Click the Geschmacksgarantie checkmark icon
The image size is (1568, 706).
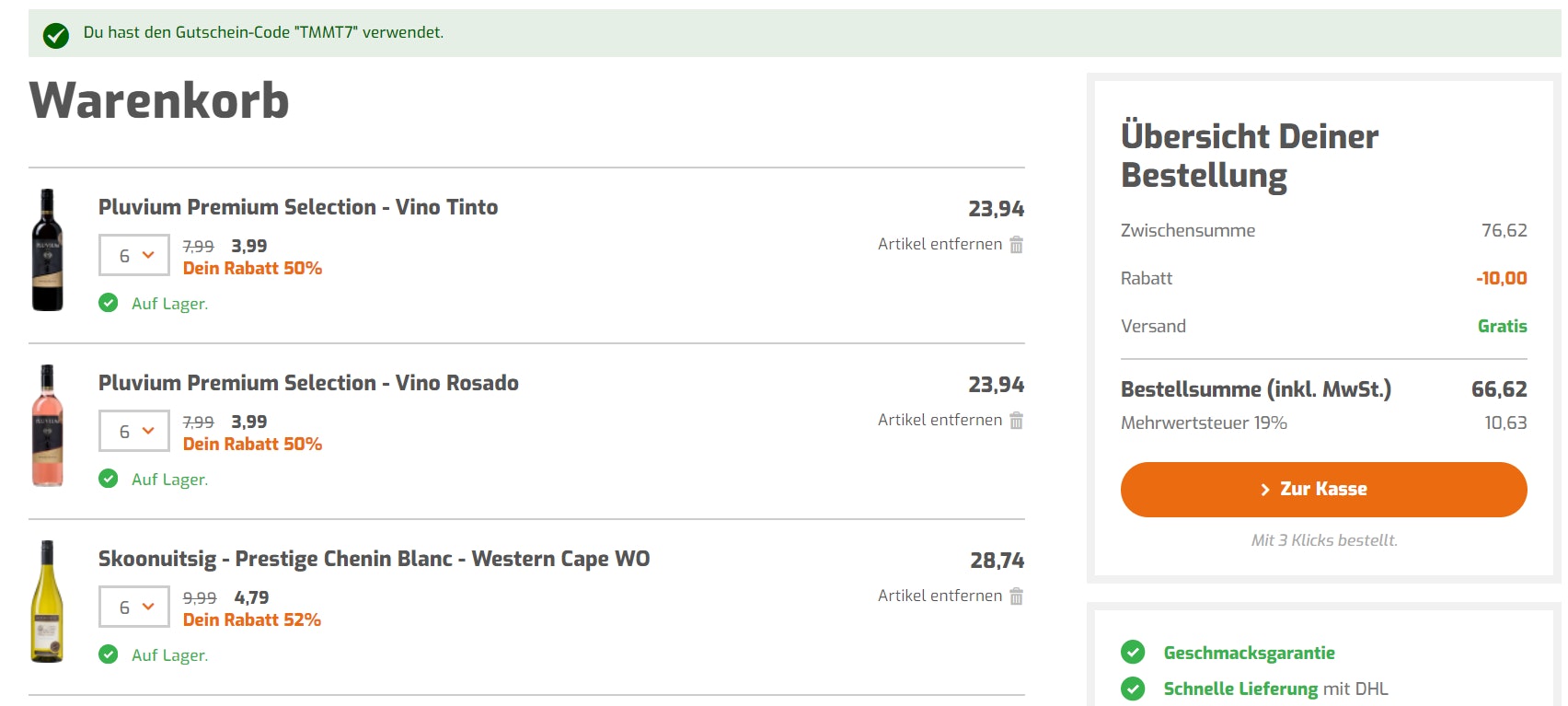tap(1133, 653)
